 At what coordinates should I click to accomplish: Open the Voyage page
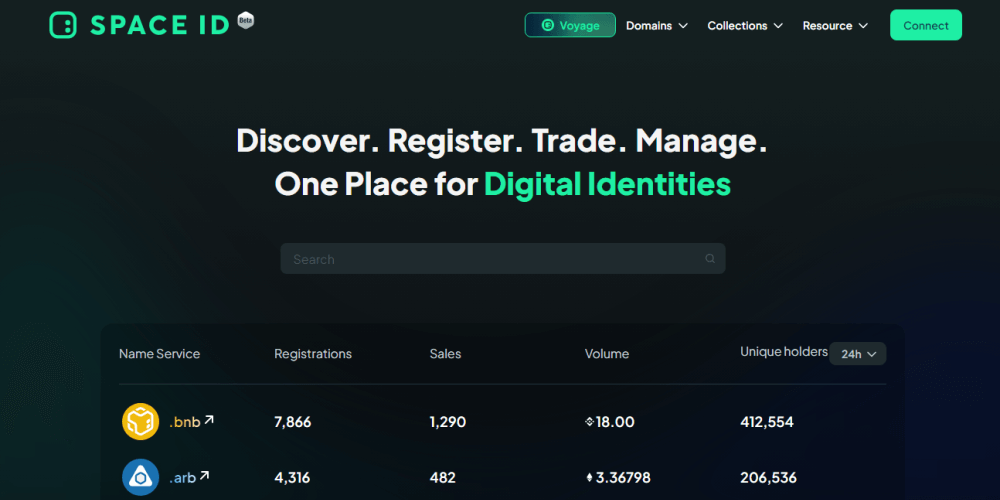point(570,26)
